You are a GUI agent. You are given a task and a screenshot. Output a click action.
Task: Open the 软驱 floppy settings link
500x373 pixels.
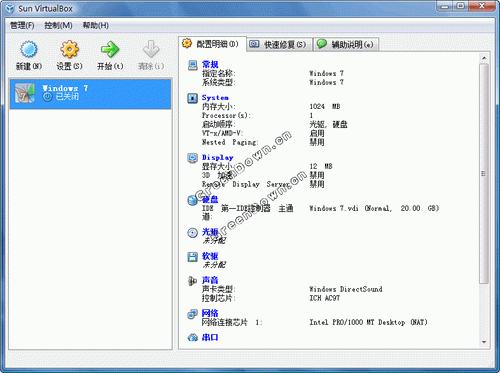coord(210,256)
